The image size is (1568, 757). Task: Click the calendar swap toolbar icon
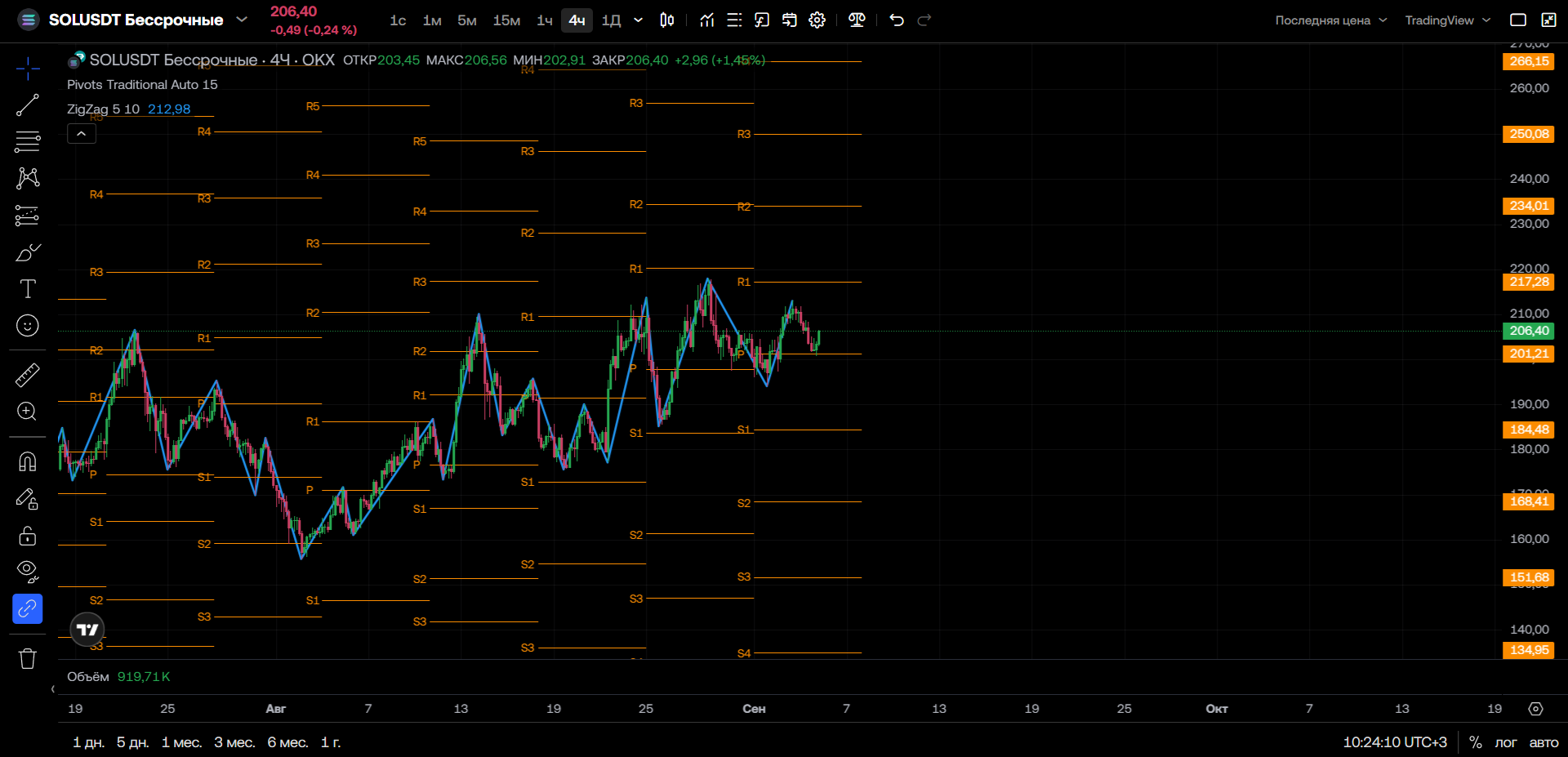tap(790, 20)
